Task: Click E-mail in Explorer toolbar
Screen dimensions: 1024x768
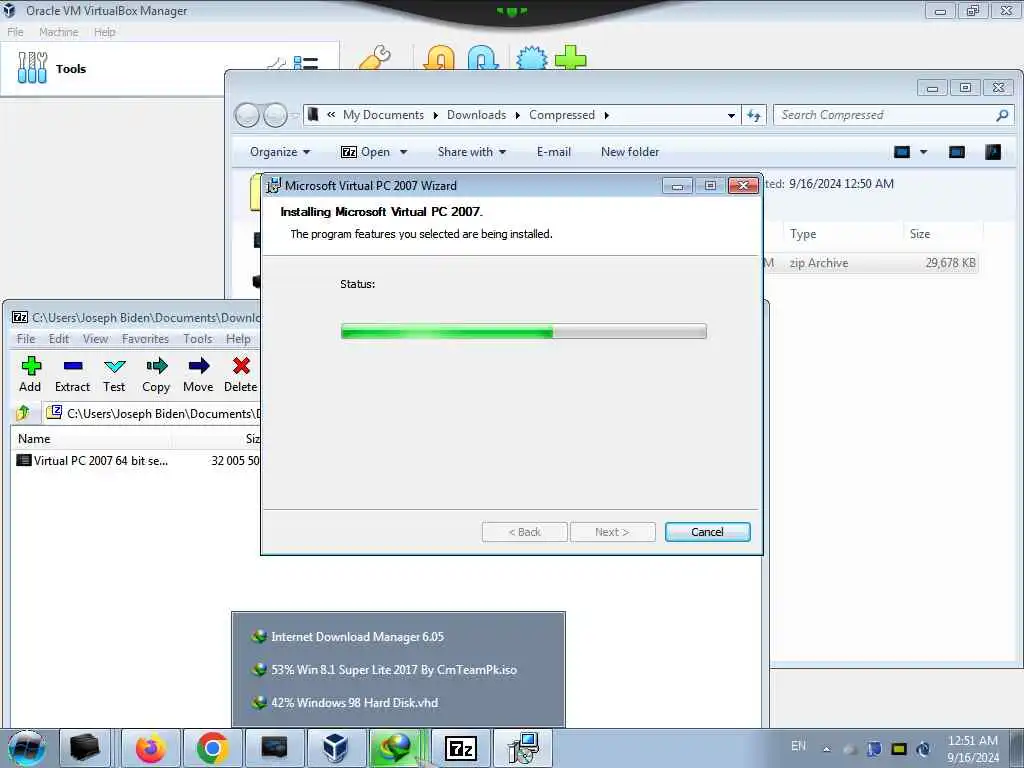Action: [554, 152]
